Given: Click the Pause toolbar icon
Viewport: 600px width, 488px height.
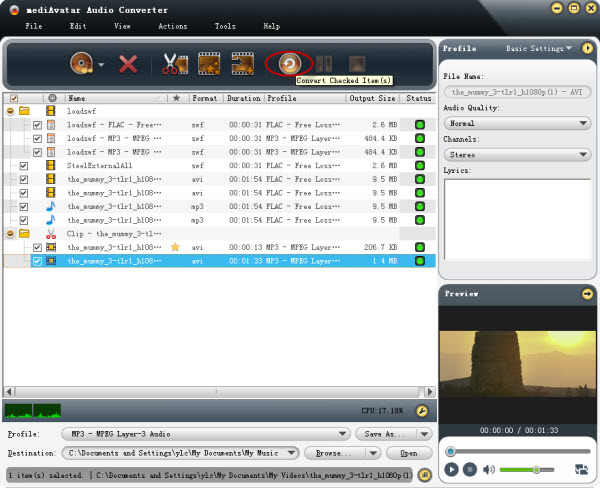Looking at the screenshot, I should coord(324,64).
